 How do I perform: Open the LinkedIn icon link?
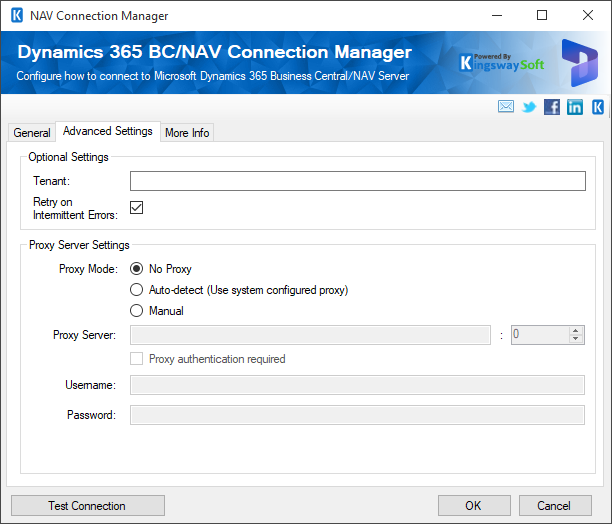pos(575,107)
